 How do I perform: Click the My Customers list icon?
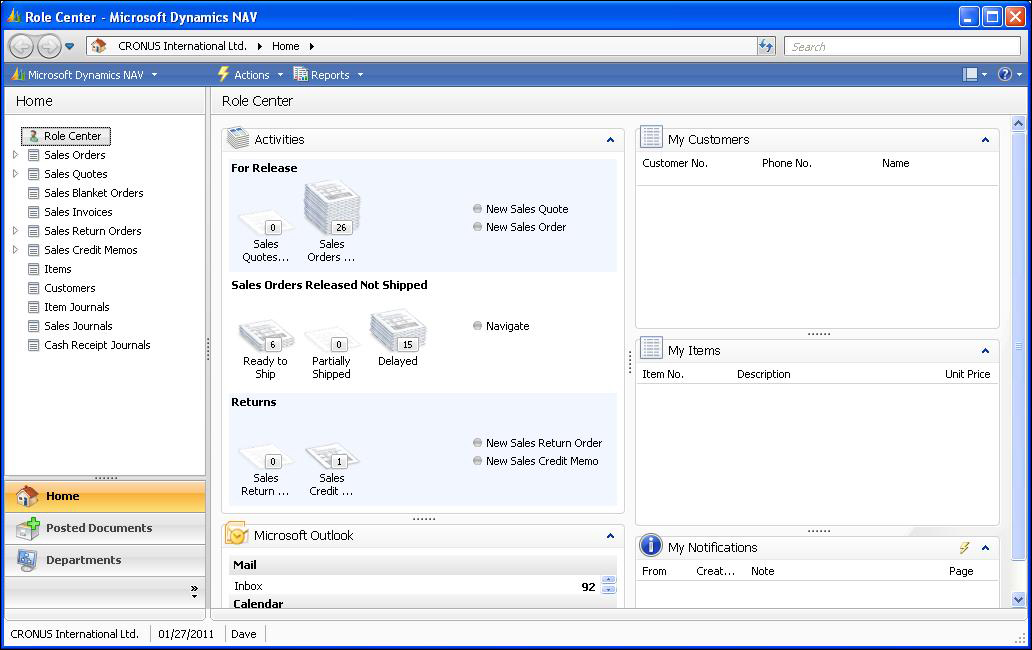[x=651, y=137]
